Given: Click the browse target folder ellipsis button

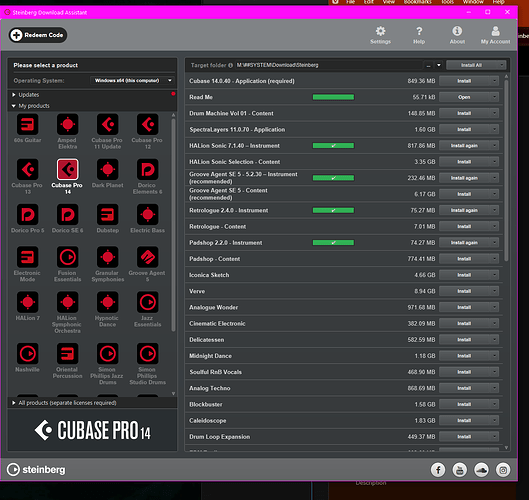Looking at the screenshot, I should coord(428,65).
